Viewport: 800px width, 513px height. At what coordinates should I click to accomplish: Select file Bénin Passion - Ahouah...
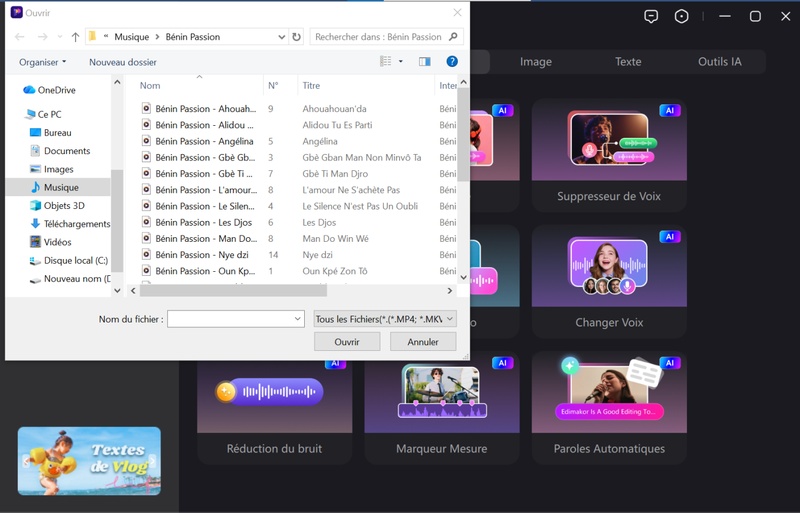(x=198, y=109)
